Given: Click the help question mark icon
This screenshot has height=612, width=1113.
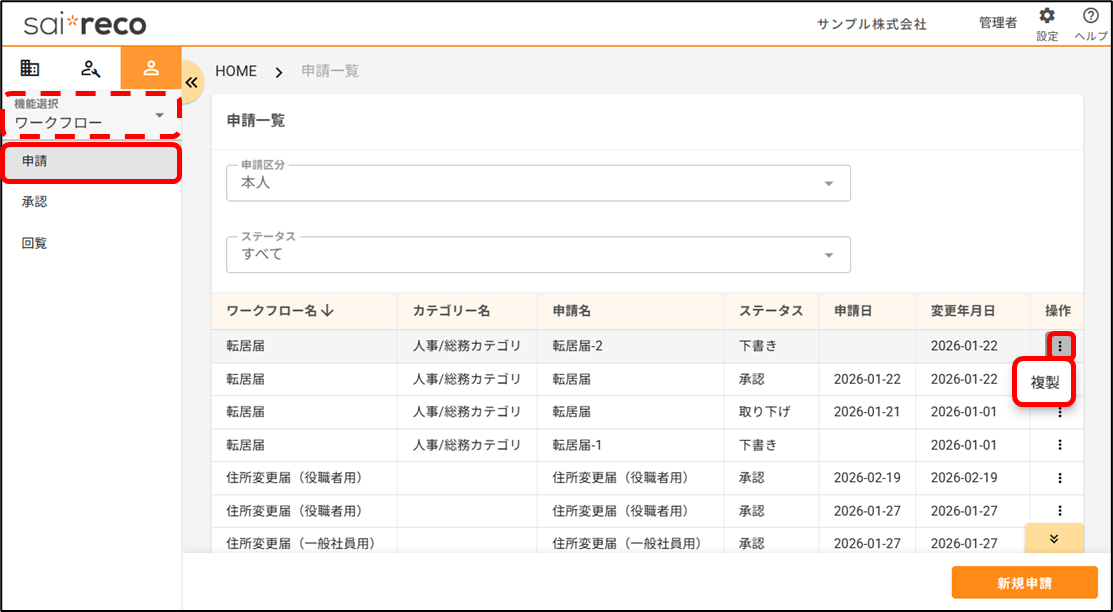Looking at the screenshot, I should coord(1090,17).
